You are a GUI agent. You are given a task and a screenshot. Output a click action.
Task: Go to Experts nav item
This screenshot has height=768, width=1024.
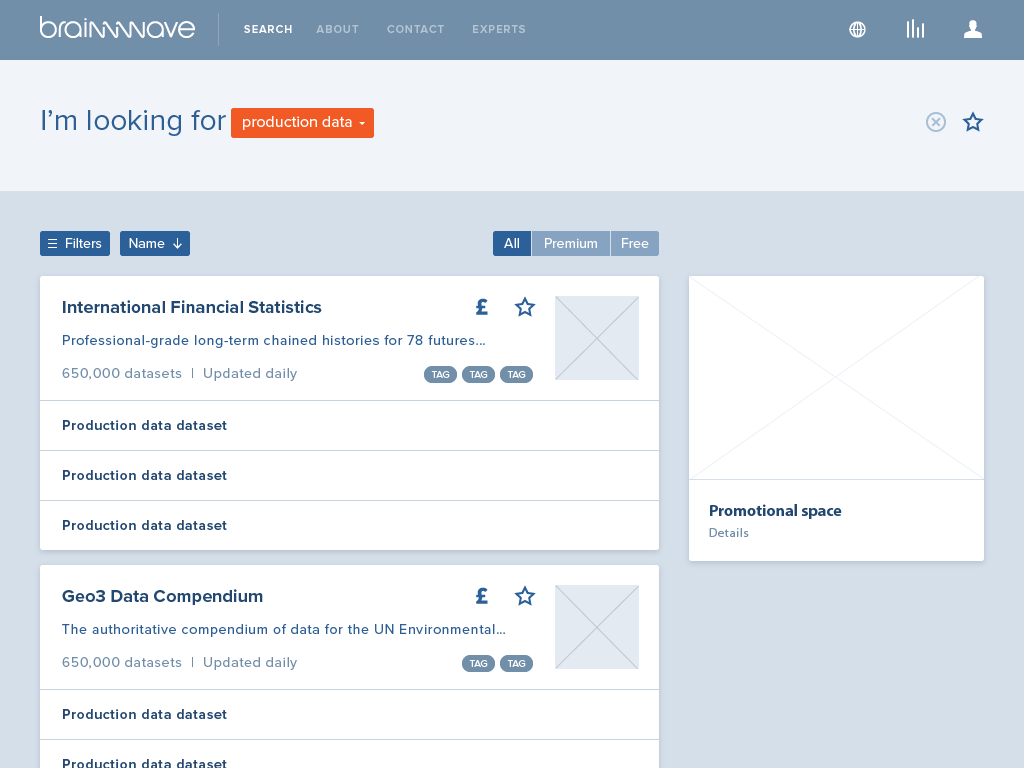pyautogui.click(x=499, y=29)
